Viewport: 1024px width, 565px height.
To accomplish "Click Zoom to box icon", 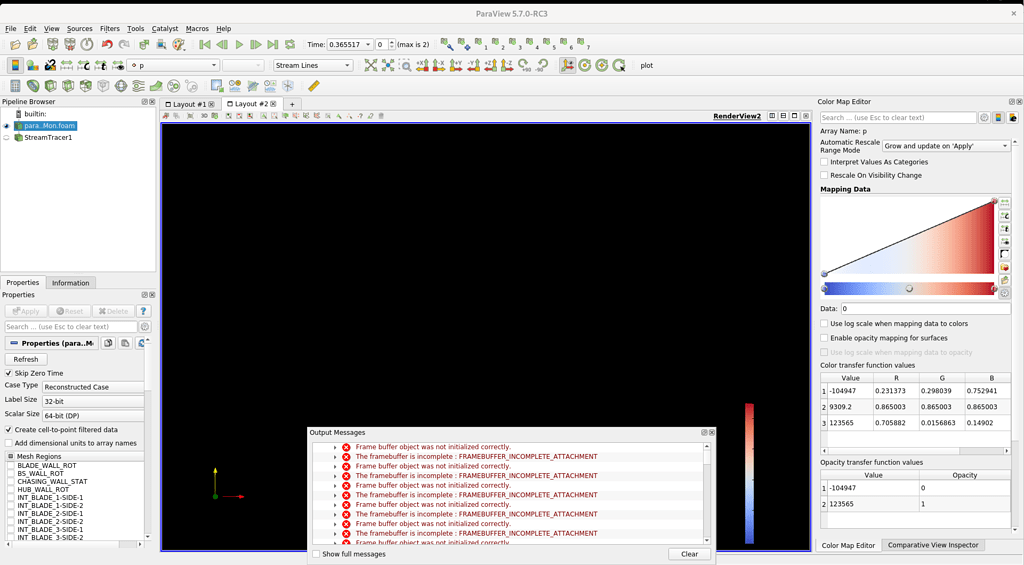I will (405, 65).
